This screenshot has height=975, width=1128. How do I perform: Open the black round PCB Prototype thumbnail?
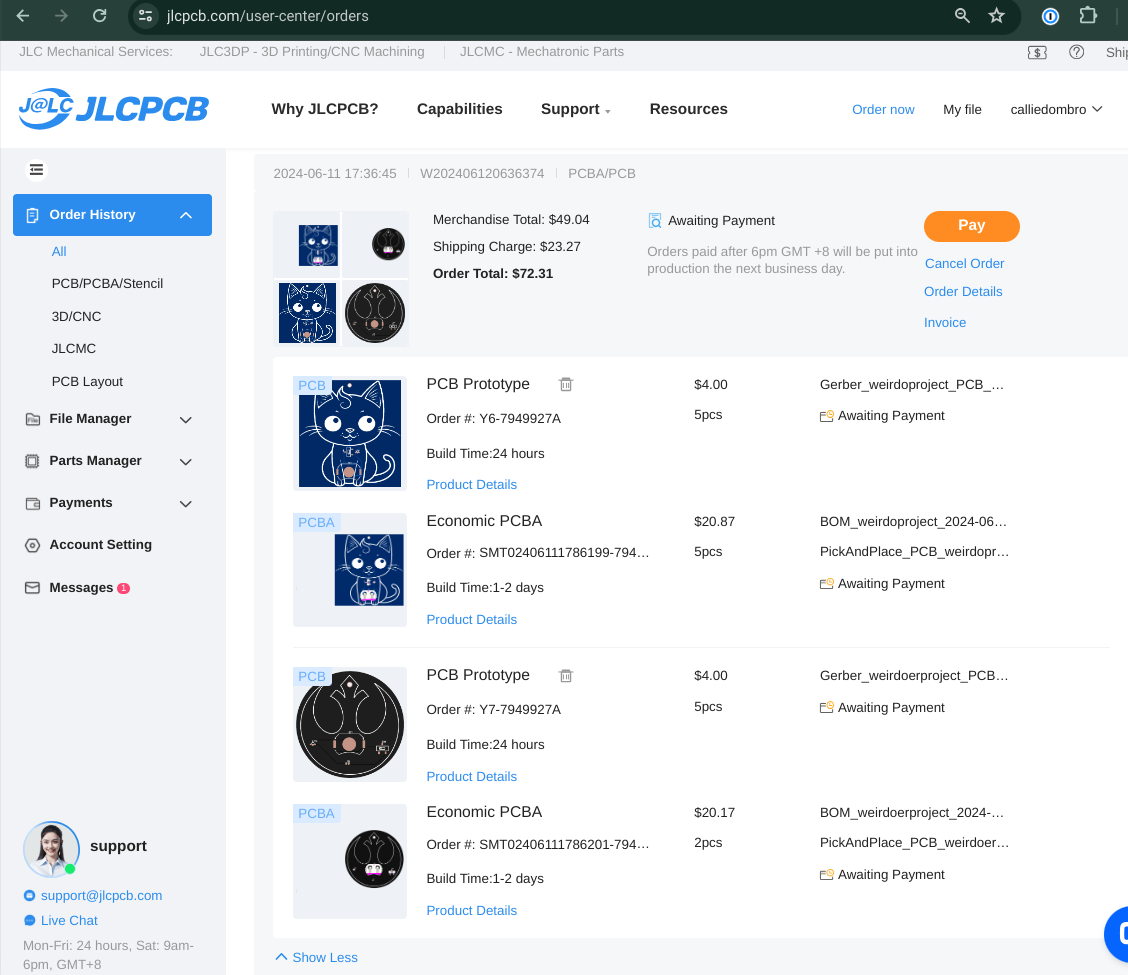350,725
